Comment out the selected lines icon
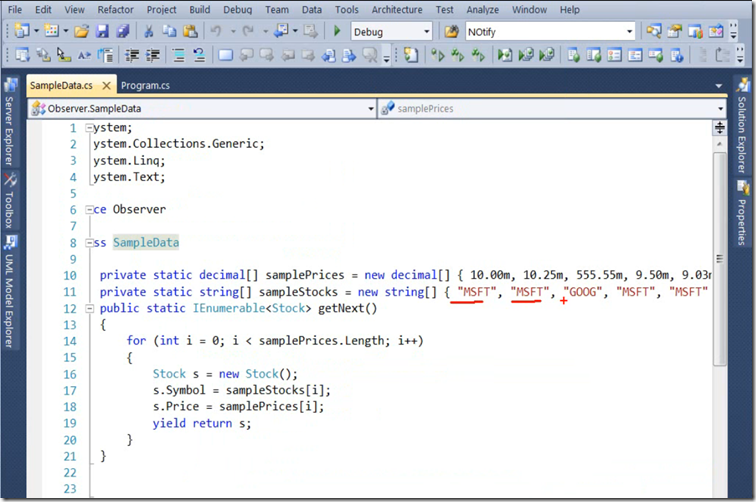The height and width of the screenshot is (502, 756). 179,55
